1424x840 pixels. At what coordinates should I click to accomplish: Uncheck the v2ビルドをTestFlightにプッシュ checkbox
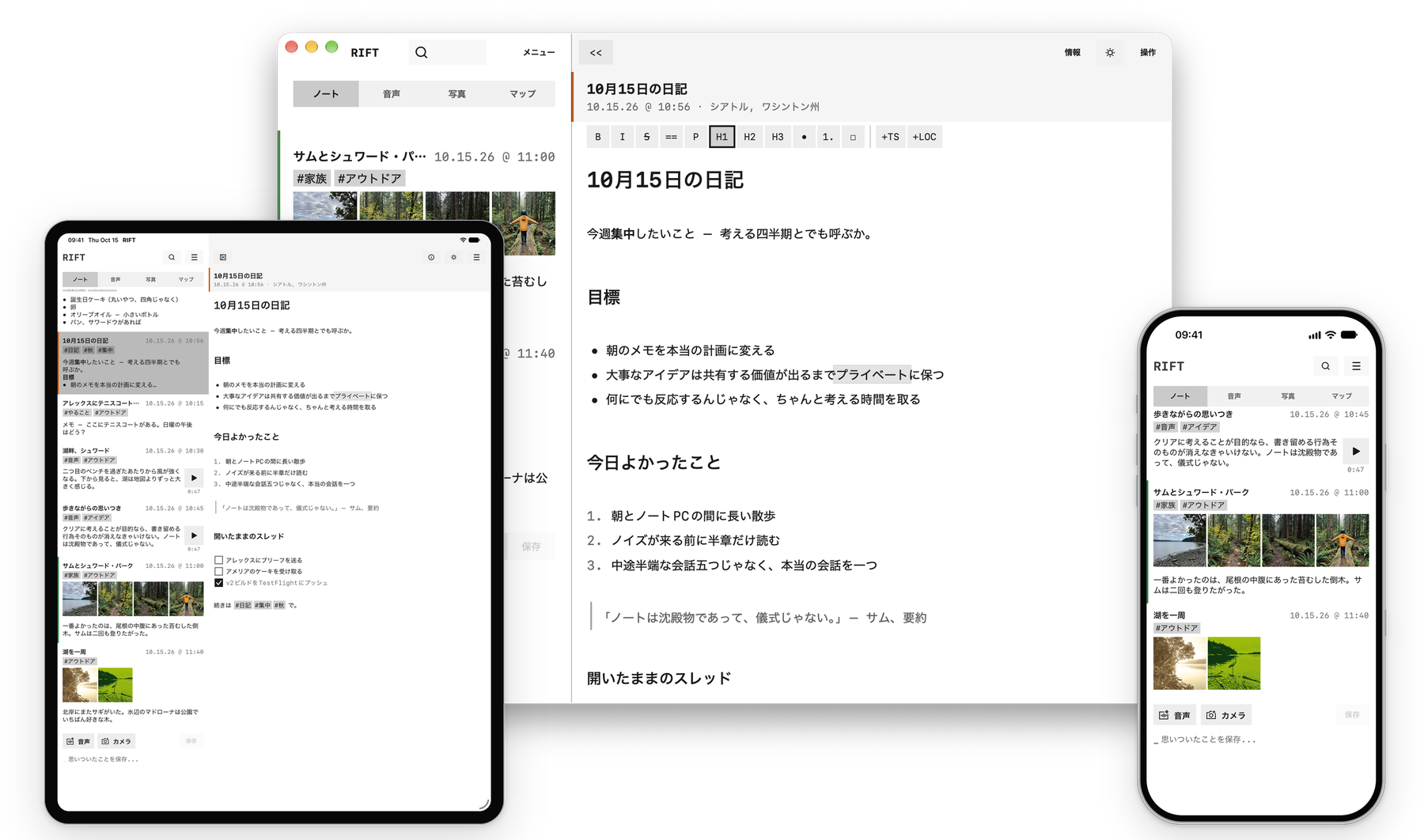219,583
